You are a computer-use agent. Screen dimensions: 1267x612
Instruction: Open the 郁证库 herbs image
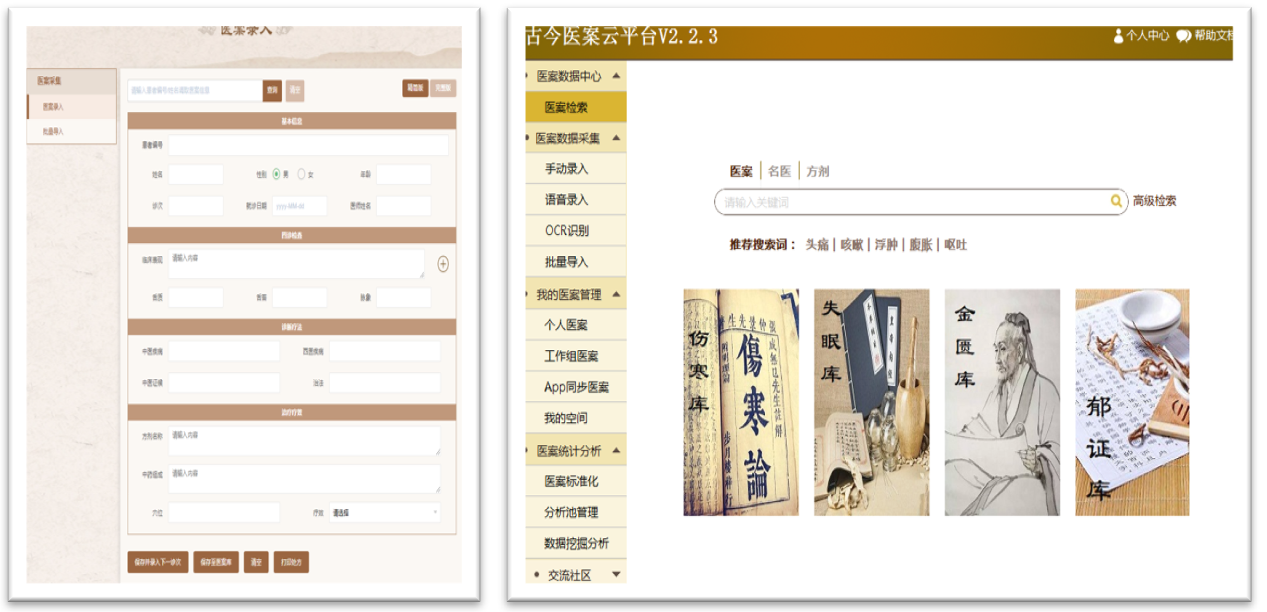tap(1132, 402)
